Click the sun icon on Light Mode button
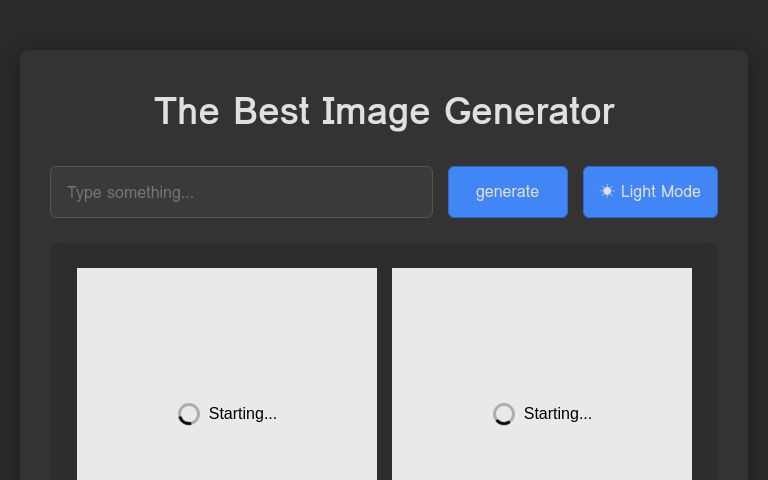This screenshot has height=480, width=768. point(607,191)
